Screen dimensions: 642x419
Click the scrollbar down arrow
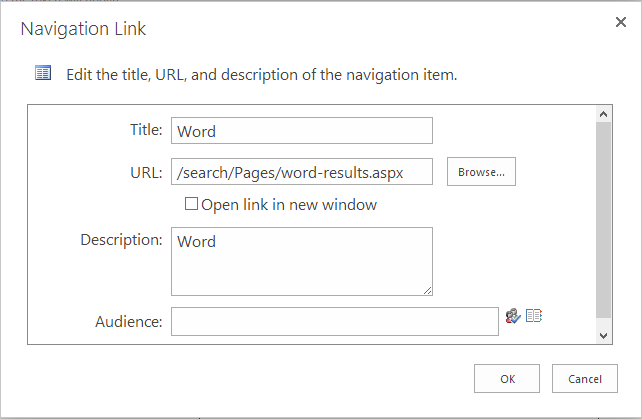603,336
